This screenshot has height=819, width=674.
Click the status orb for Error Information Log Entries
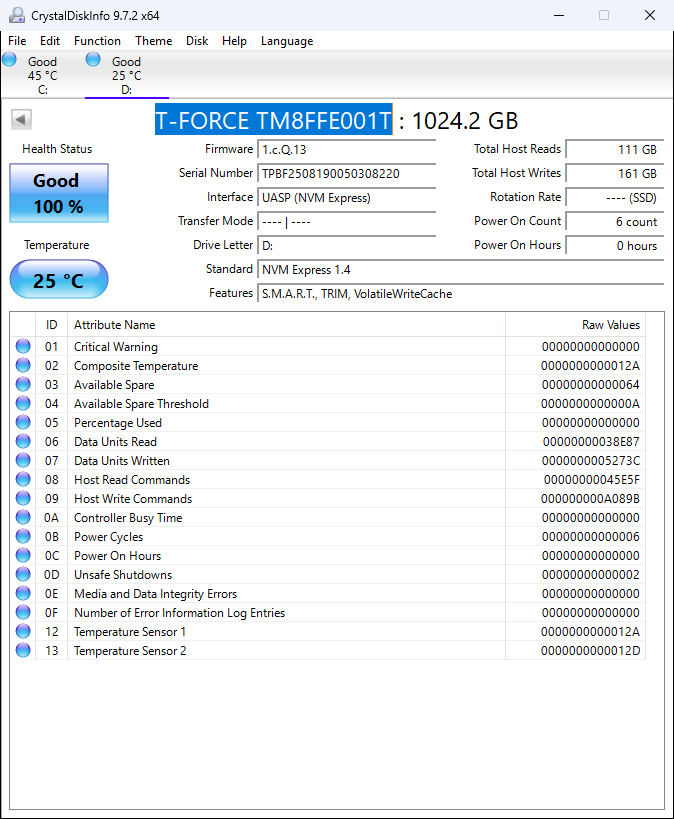coord(23,612)
